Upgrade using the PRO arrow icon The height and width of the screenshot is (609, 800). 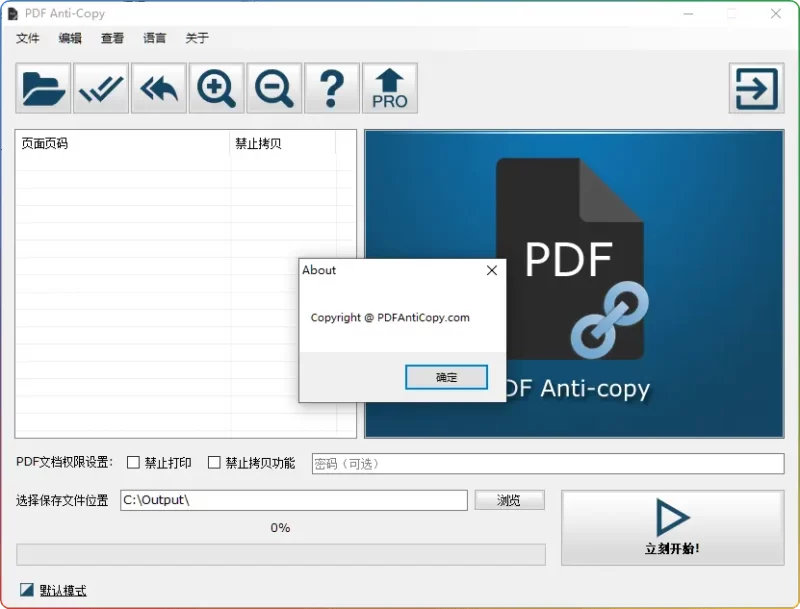pyautogui.click(x=390, y=88)
